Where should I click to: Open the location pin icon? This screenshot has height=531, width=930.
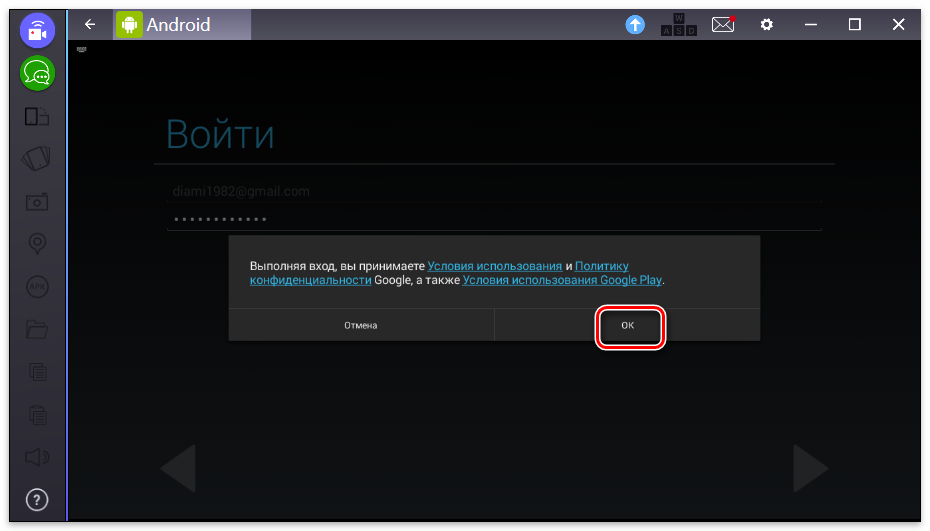(37, 243)
